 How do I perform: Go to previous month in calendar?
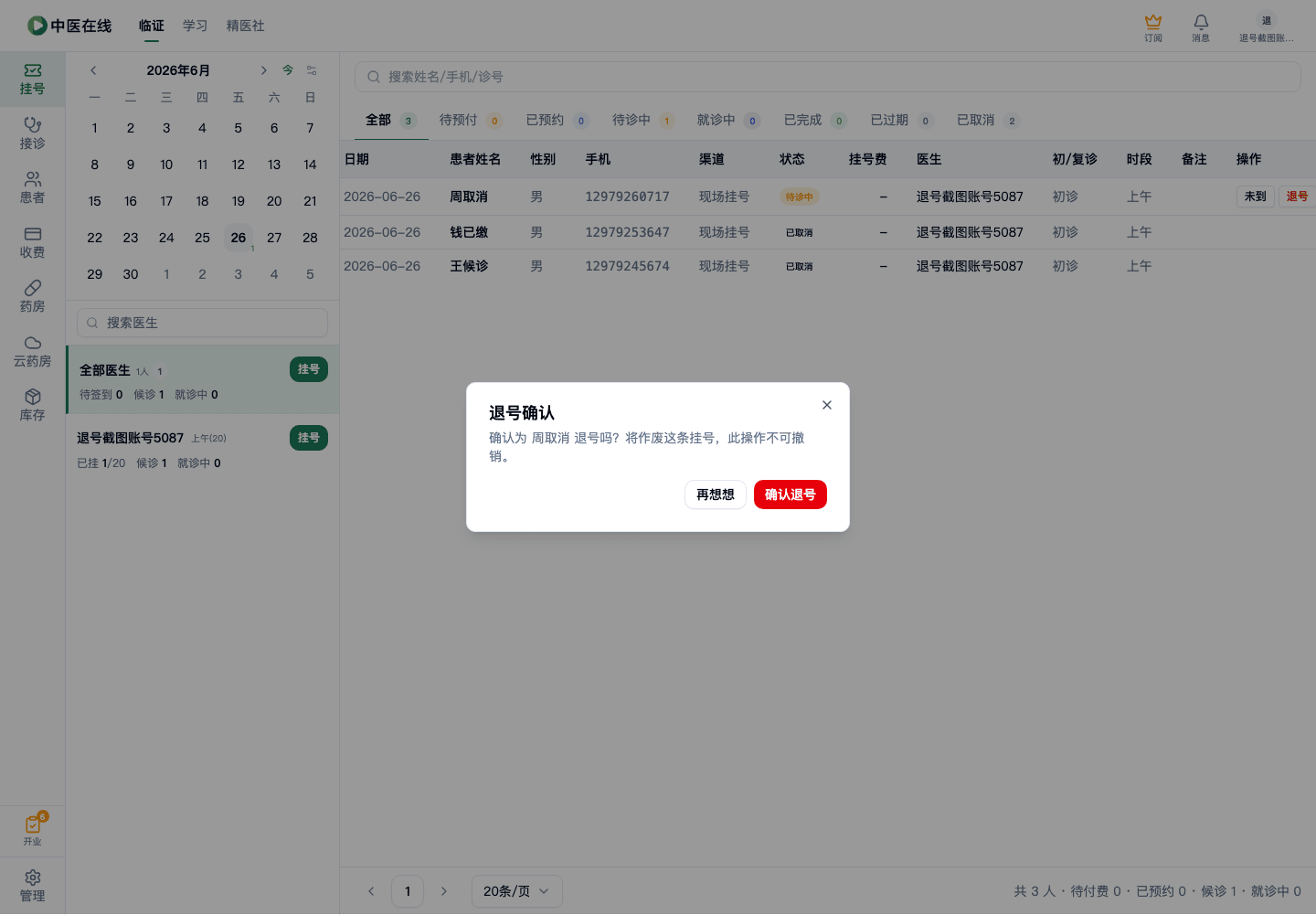[93, 70]
